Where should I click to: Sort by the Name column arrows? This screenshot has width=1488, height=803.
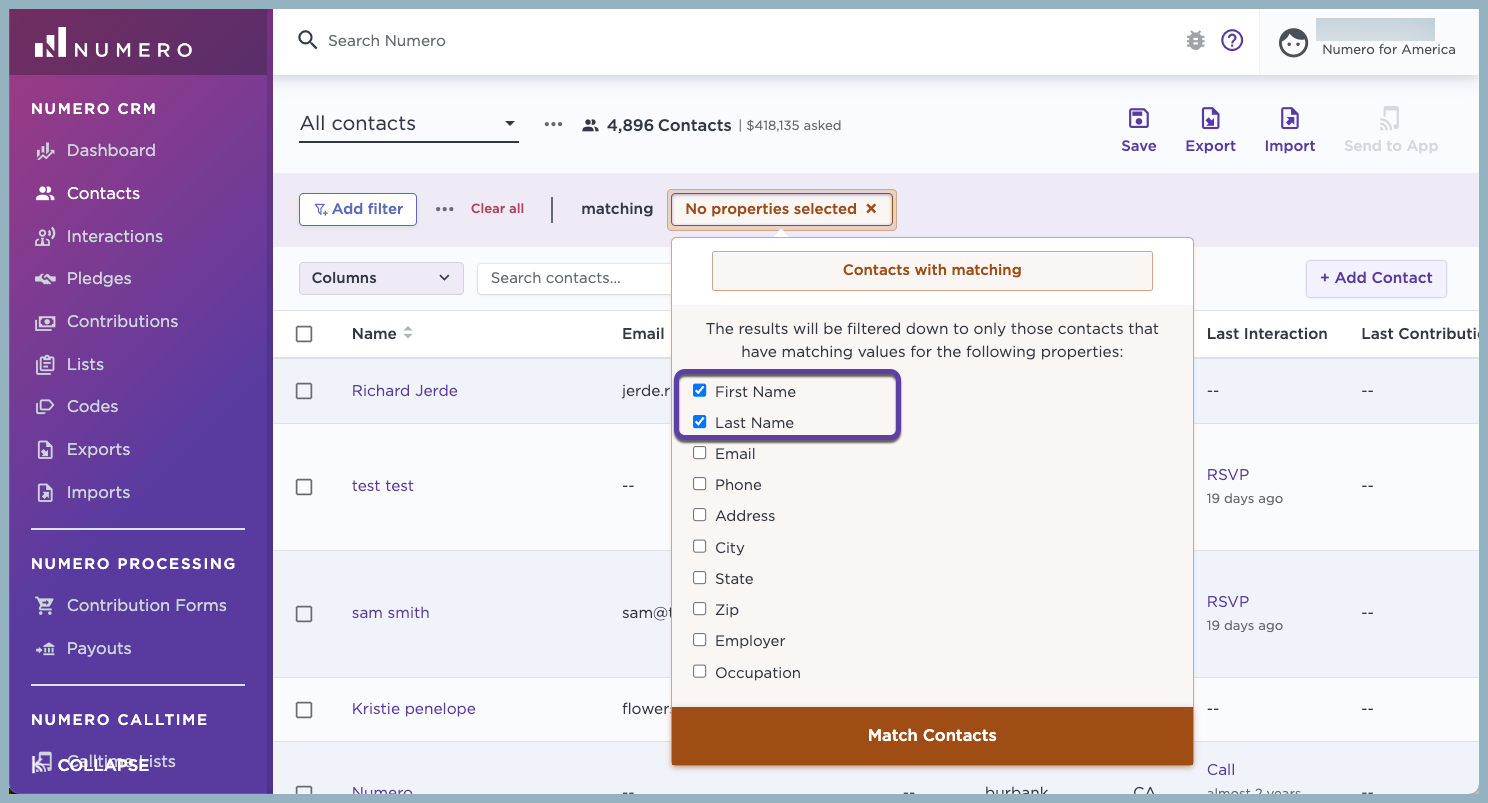click(408, 333)
